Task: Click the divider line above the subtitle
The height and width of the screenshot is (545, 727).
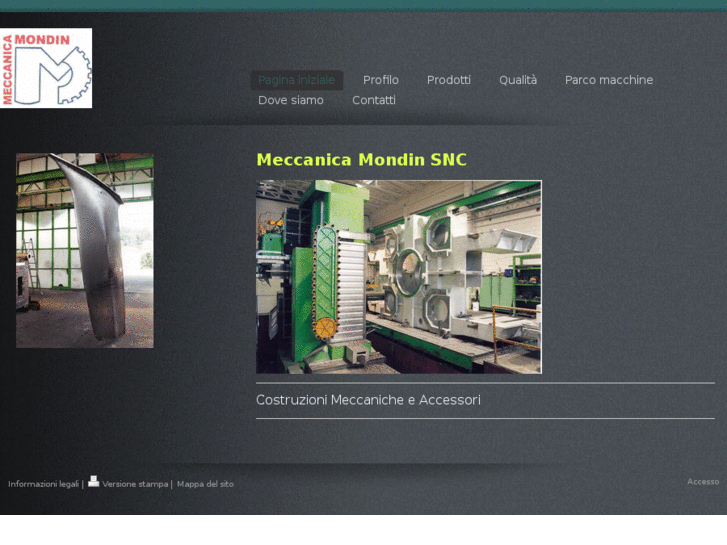Action: (485, 383)
